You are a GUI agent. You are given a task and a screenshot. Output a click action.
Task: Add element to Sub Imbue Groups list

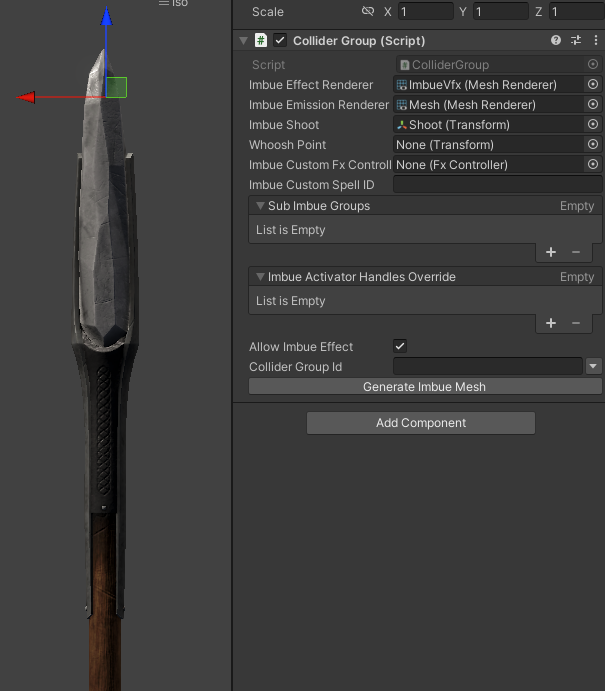[551, 252]
